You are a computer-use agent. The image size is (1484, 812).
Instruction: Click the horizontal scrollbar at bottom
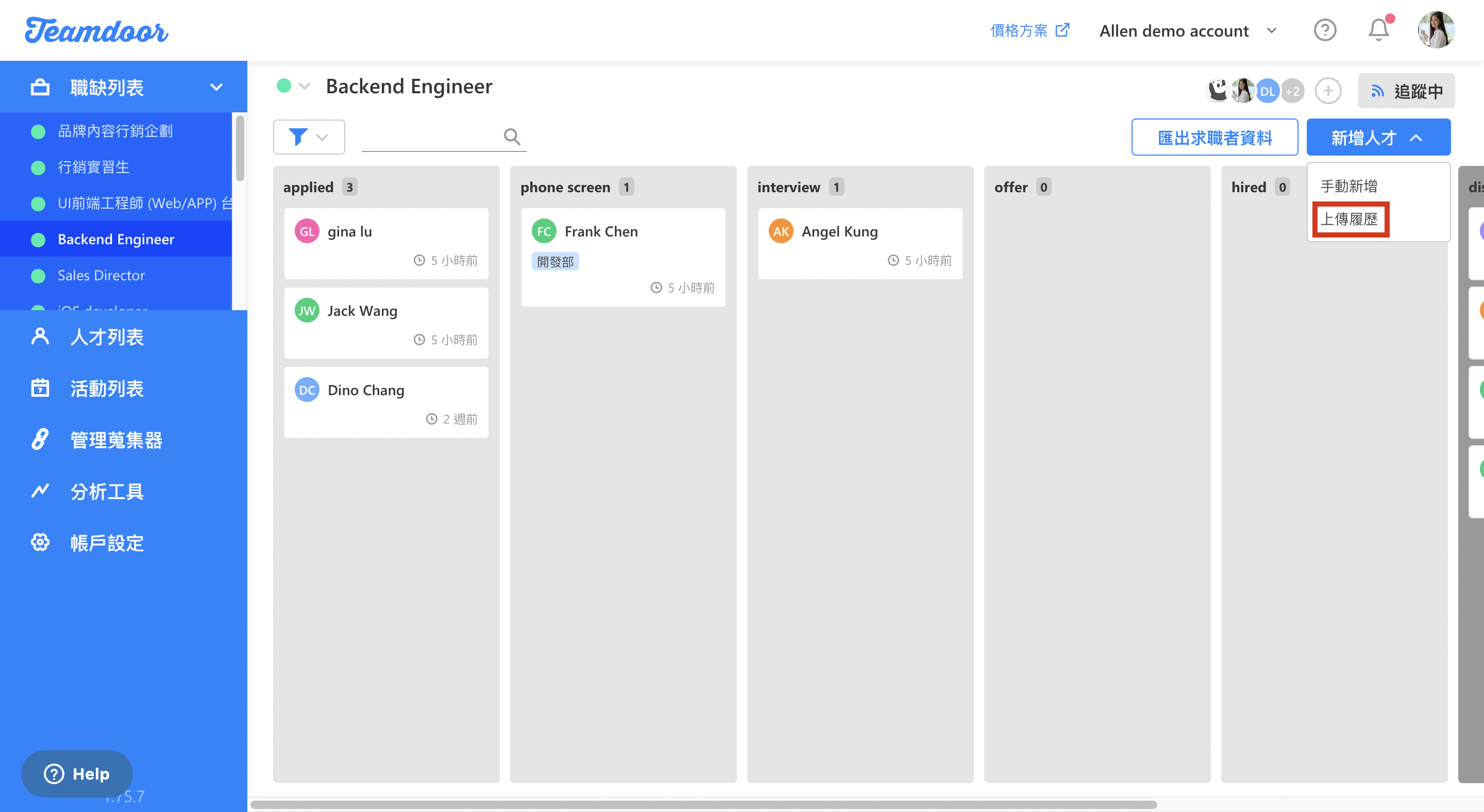tap(703, 804)
